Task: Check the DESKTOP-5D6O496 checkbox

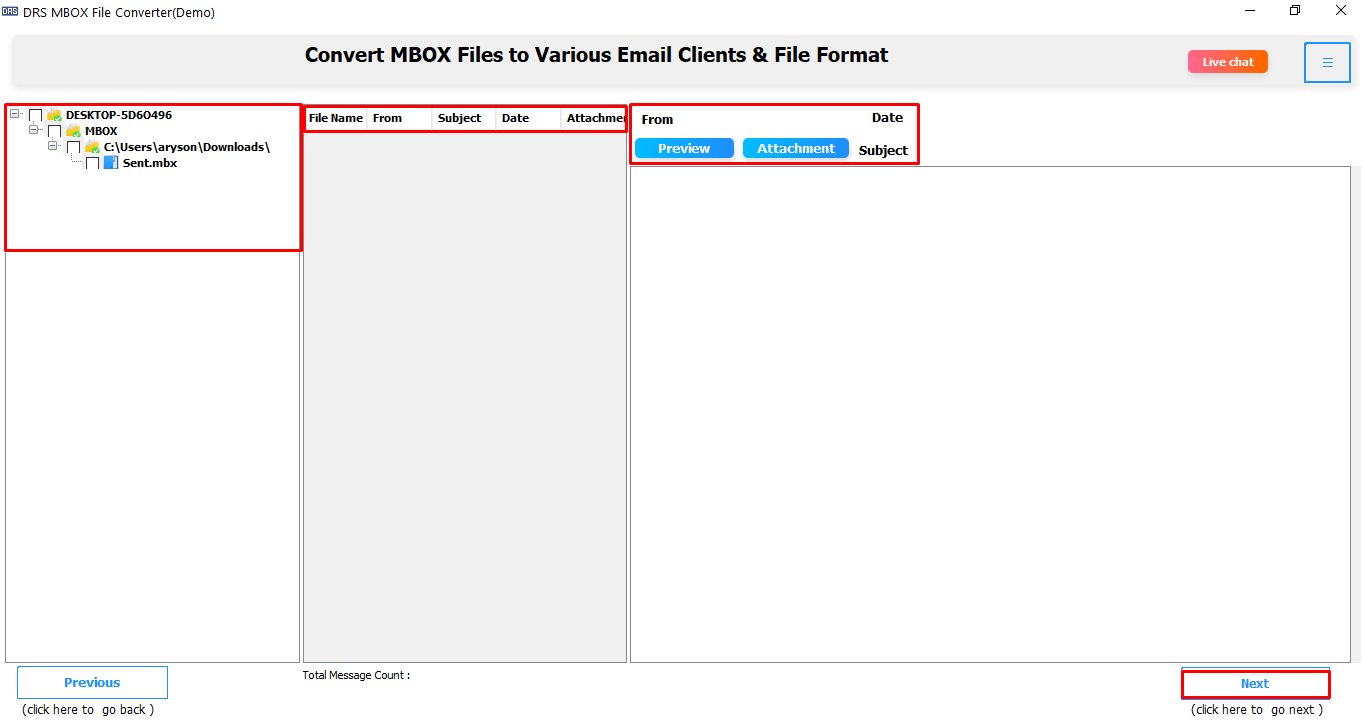Action: 36,116
